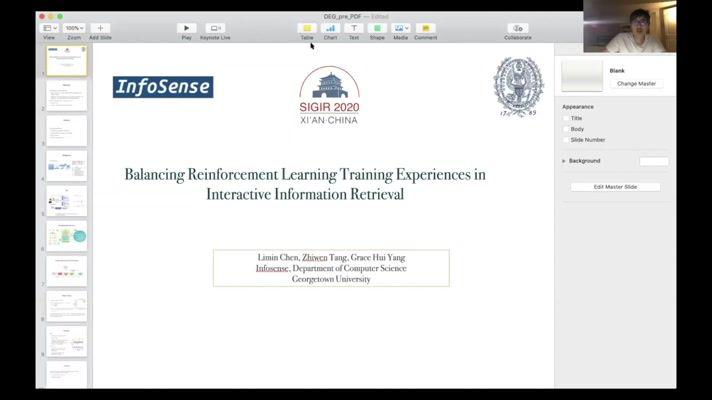Enable the Title appearance checkbox
Viewport: 712px width, 400px height.
click(x=565, y=118)
